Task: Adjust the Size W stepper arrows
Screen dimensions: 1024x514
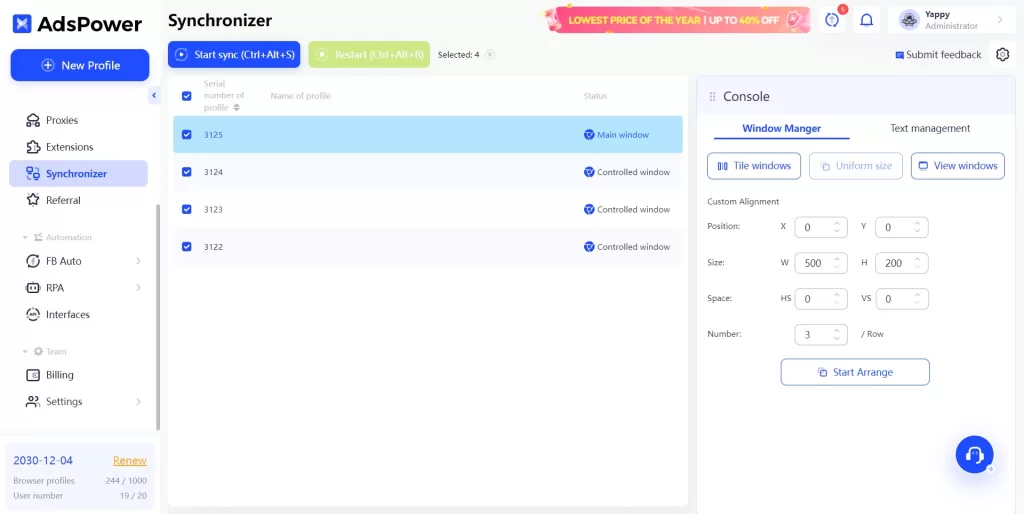Action: [837, 263]
